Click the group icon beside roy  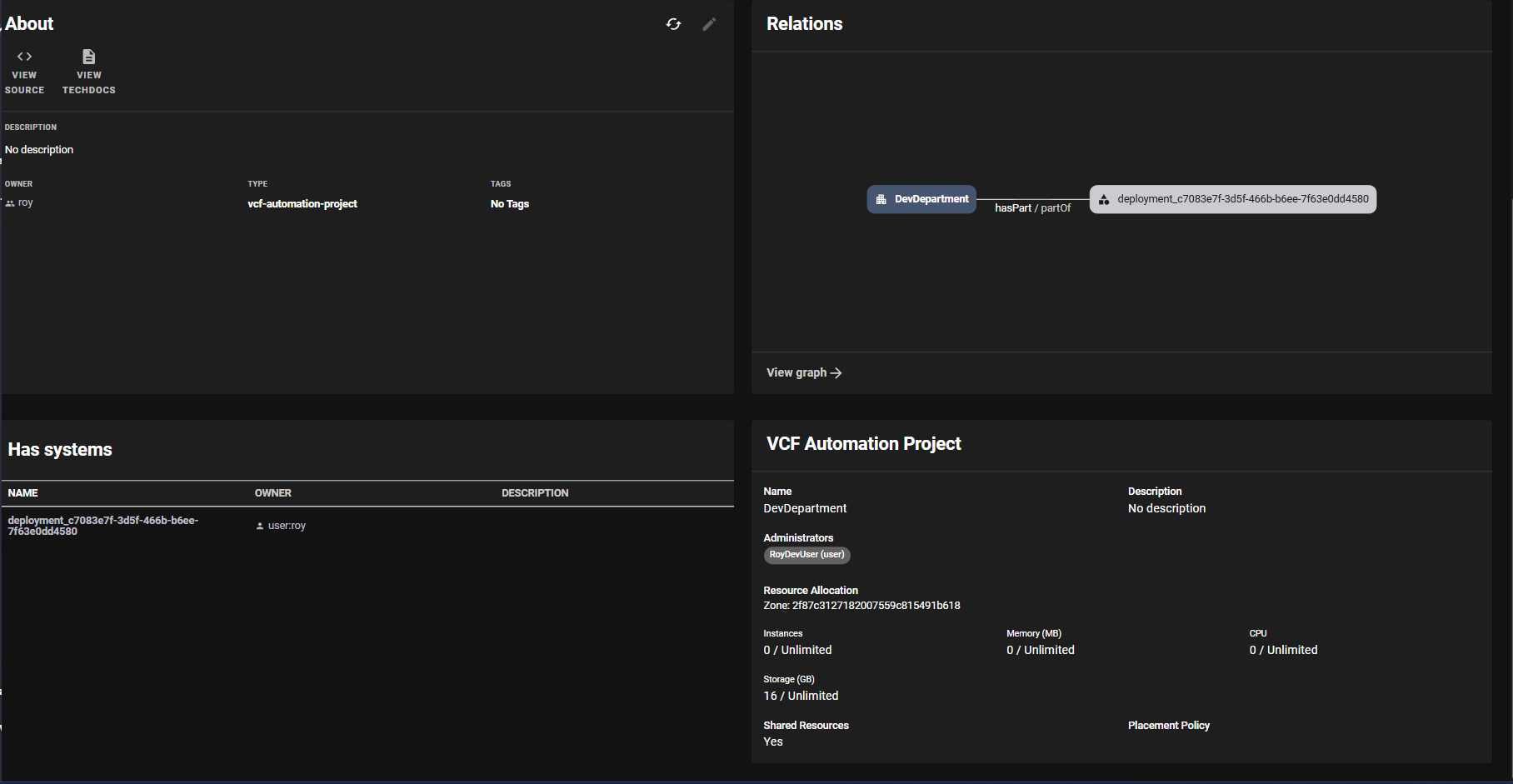point(10,203)
